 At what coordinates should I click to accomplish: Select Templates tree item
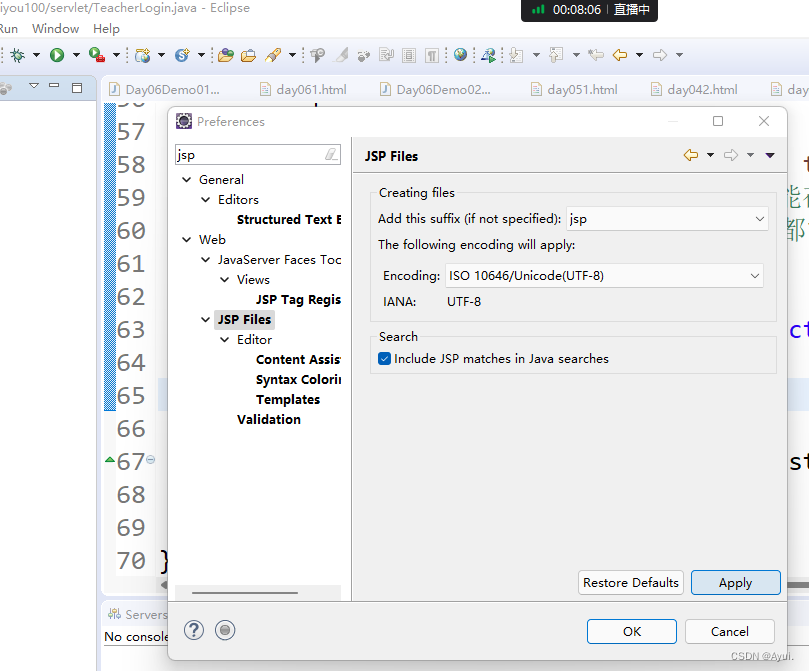pyautogui.click(x=288, y=400)
